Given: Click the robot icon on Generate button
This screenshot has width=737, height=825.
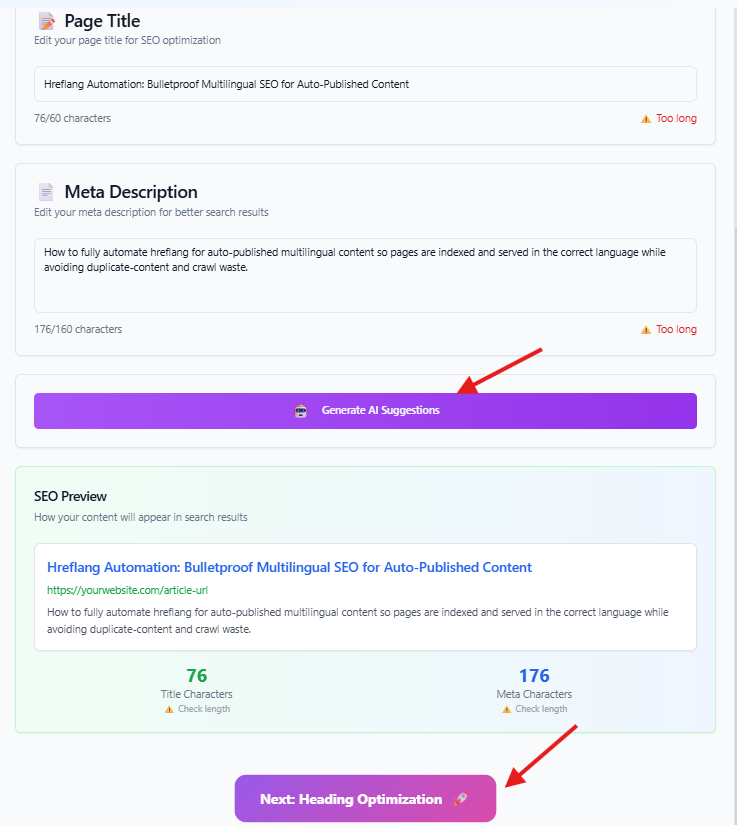Looking at the screenshot, I should [300, 411].
